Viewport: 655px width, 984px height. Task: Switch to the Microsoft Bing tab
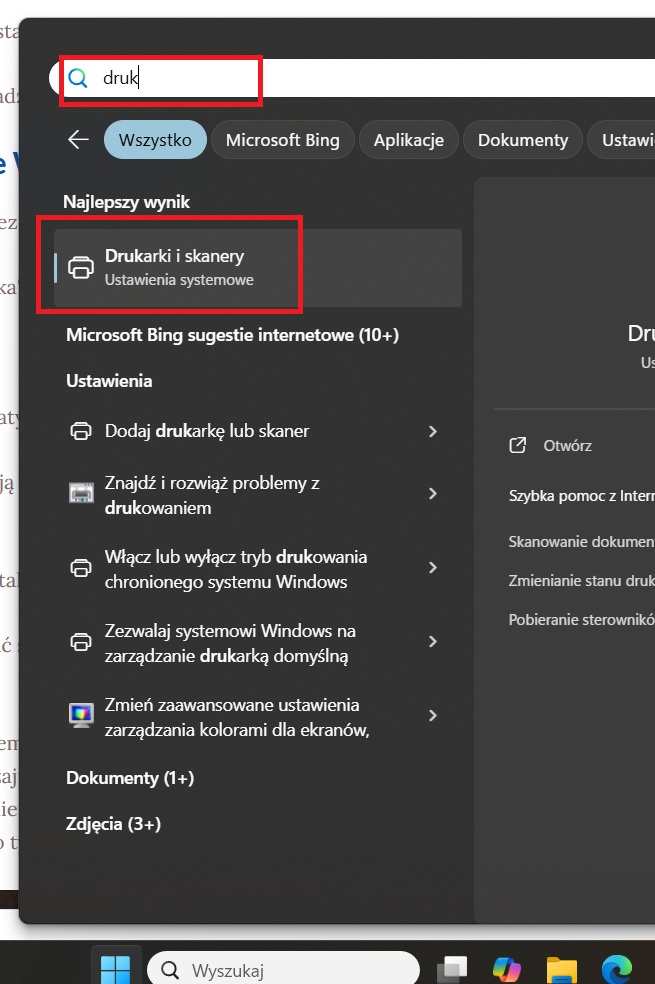pyautogui.click(x=282, y=140)
